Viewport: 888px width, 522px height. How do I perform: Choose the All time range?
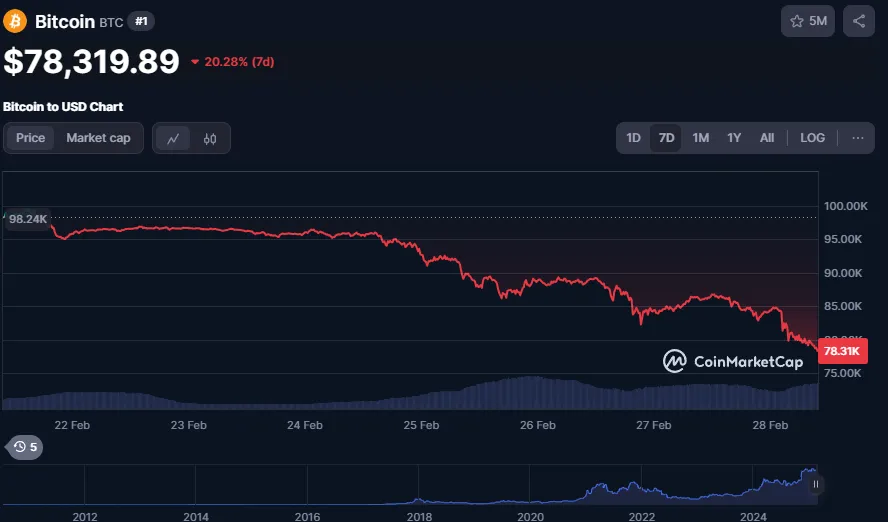(x=767, y=138)
